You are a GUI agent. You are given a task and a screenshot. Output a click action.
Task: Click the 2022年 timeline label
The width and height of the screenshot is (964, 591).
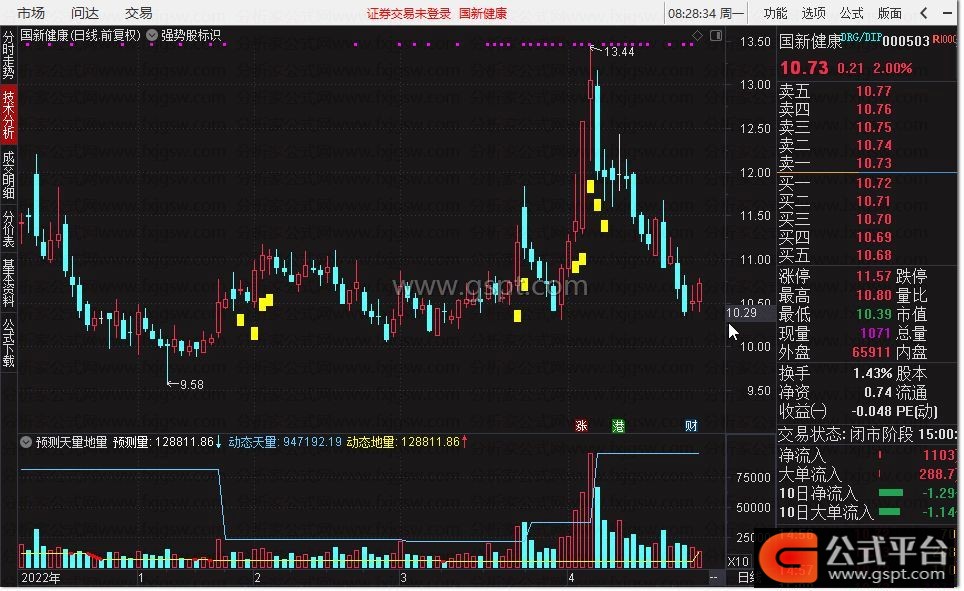click(x=41, y=578)
